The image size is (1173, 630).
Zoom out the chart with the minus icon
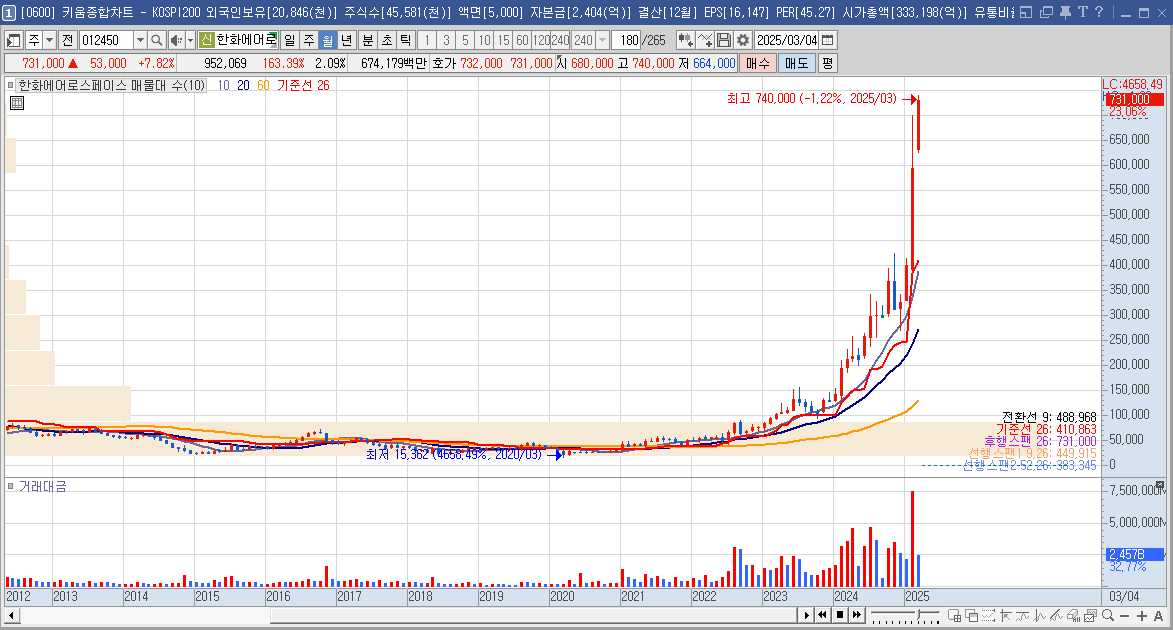tap(1124, 616)
